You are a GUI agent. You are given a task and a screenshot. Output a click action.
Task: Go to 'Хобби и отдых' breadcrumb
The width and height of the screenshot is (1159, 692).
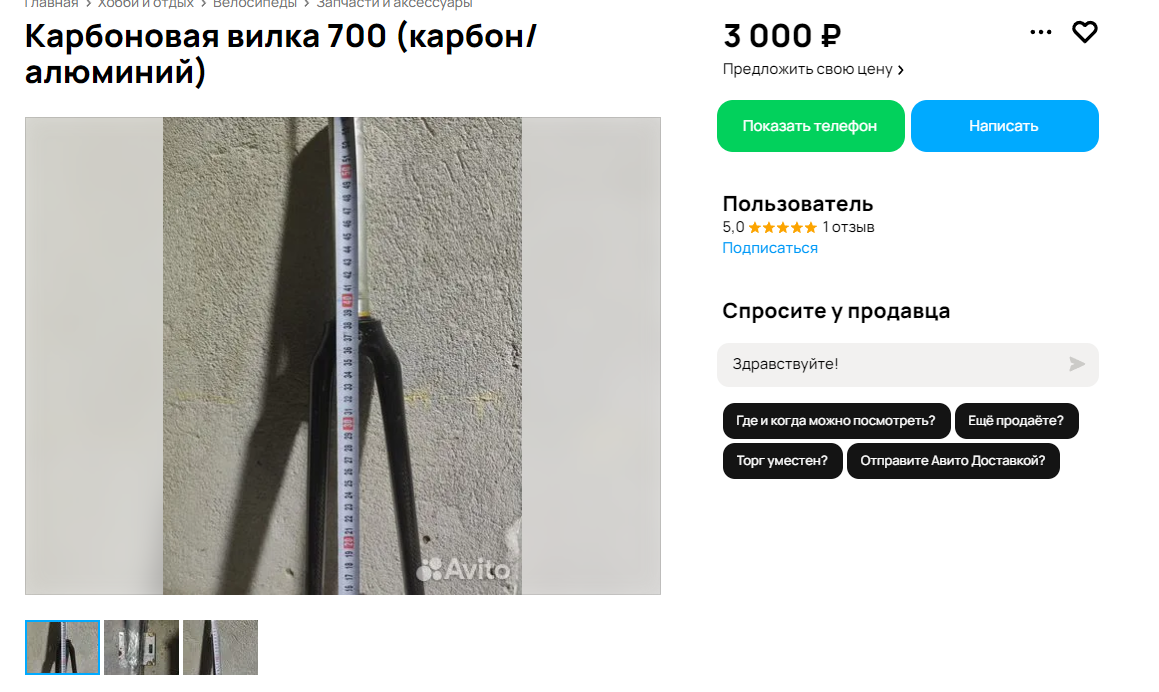(x=146, y=4)
